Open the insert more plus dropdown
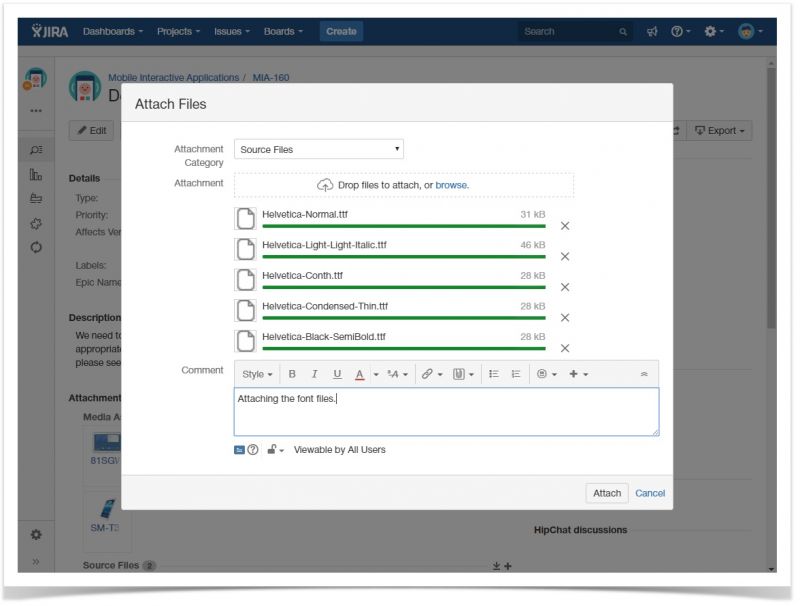Image resolution: width=800 pixels, height=606 pixels. (579, 374)
